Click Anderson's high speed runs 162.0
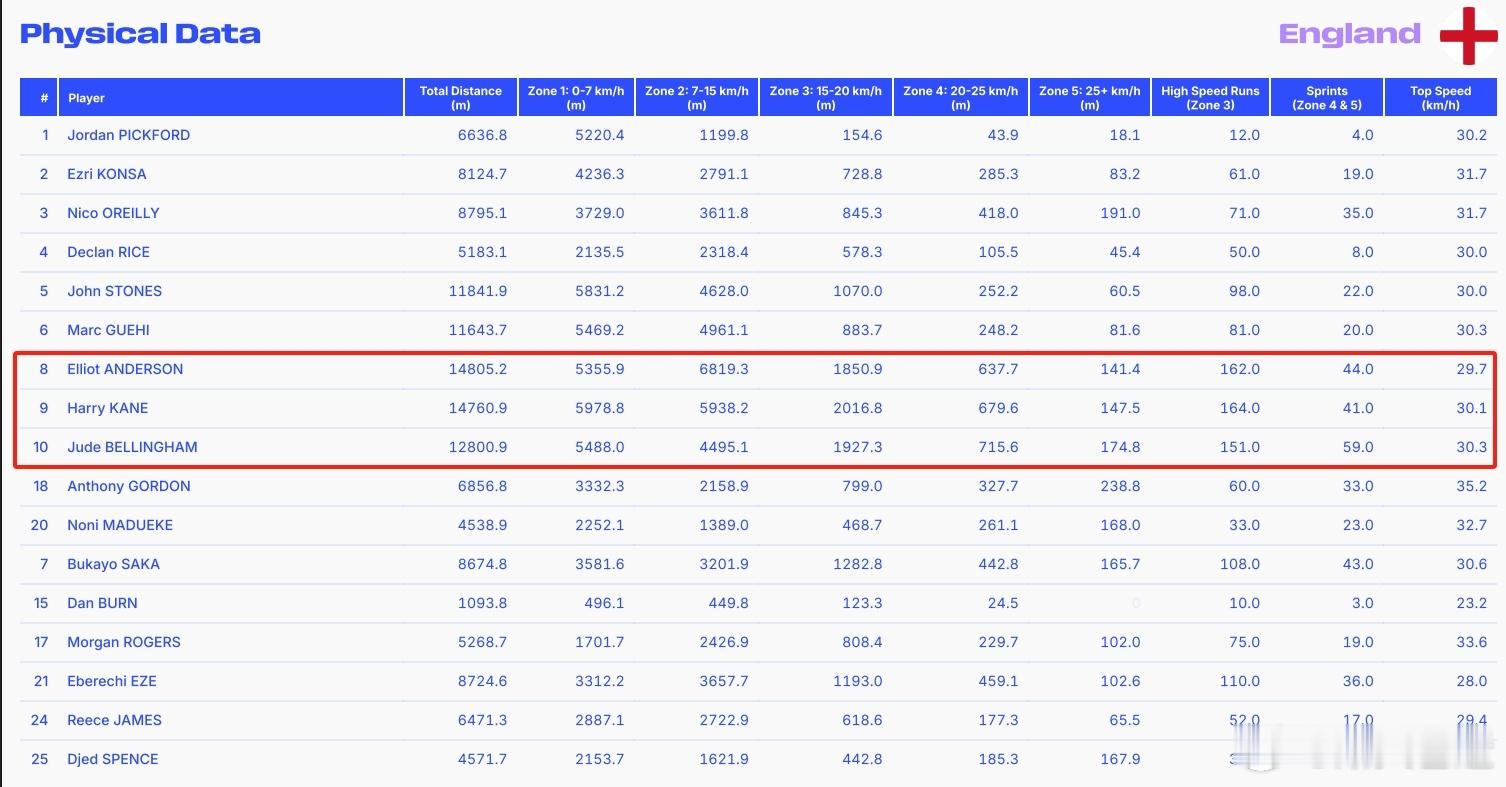 point(1240,369)
